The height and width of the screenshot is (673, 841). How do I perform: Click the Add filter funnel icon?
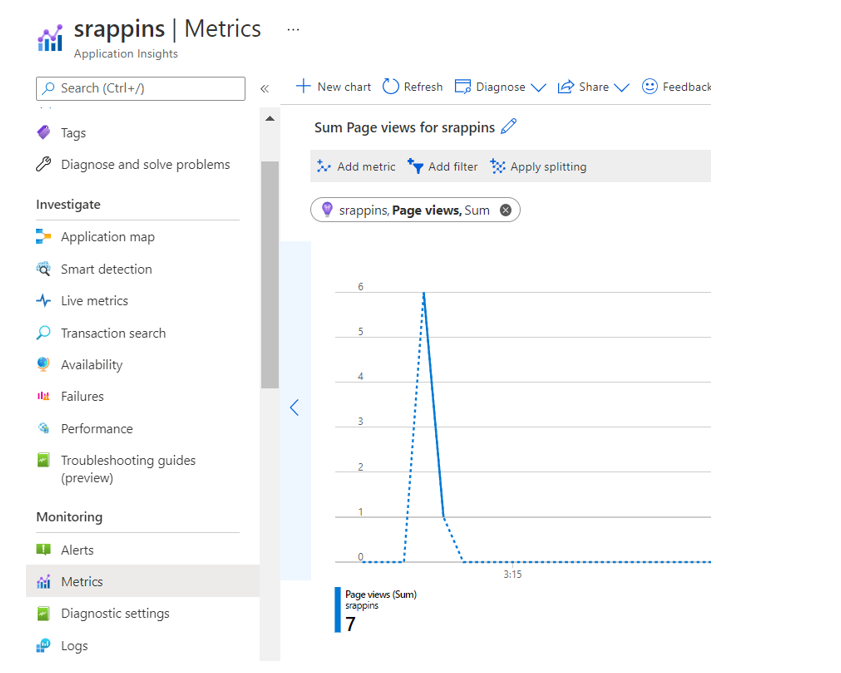click(415, 166)
